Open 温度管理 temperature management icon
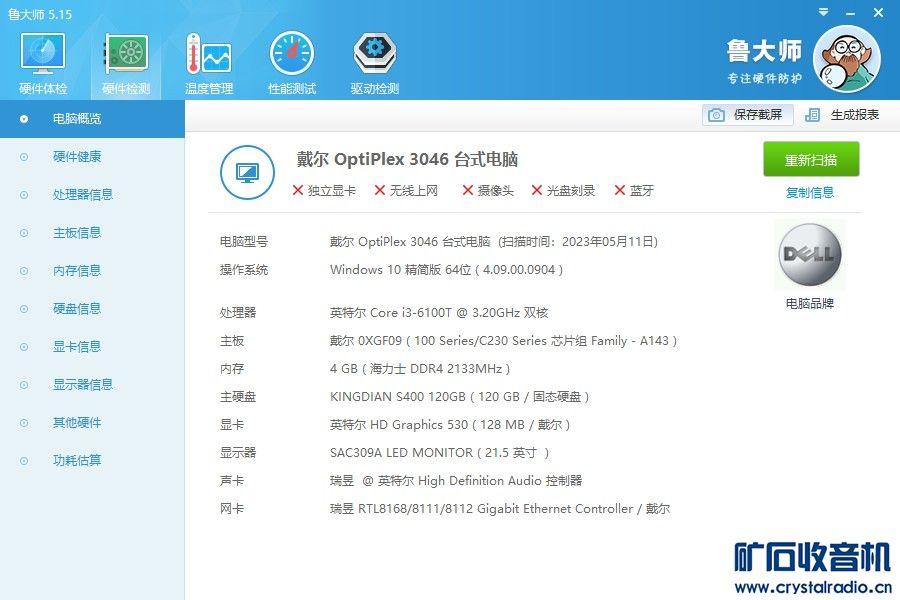This screenshot has height=600, width=900. (x=209, y=63)
